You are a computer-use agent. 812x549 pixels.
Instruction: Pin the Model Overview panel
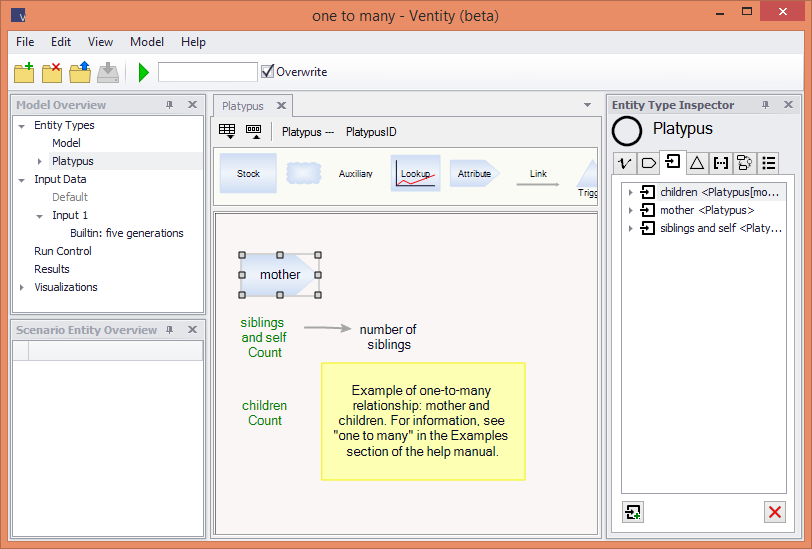[169, 105]
